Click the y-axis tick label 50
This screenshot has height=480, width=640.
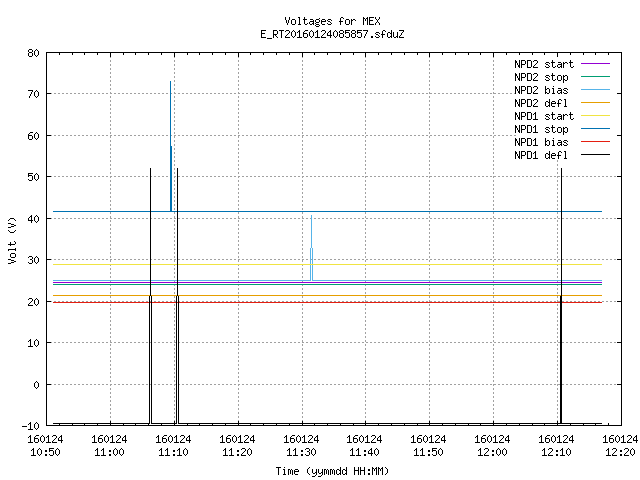tap(33, 177)
